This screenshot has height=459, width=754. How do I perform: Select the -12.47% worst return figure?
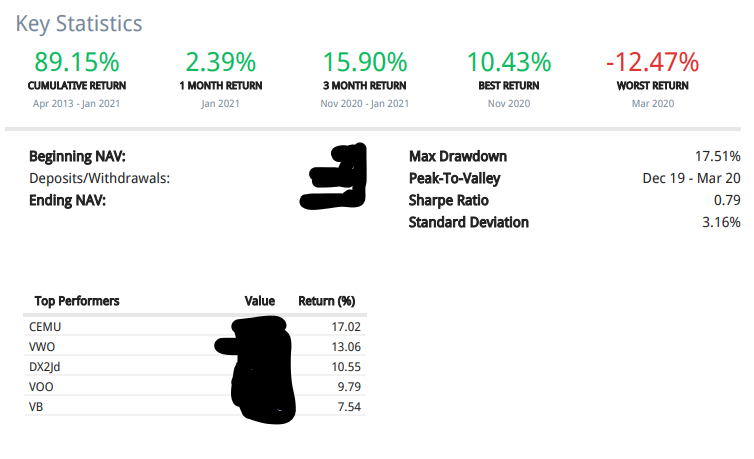pos(651,62)
